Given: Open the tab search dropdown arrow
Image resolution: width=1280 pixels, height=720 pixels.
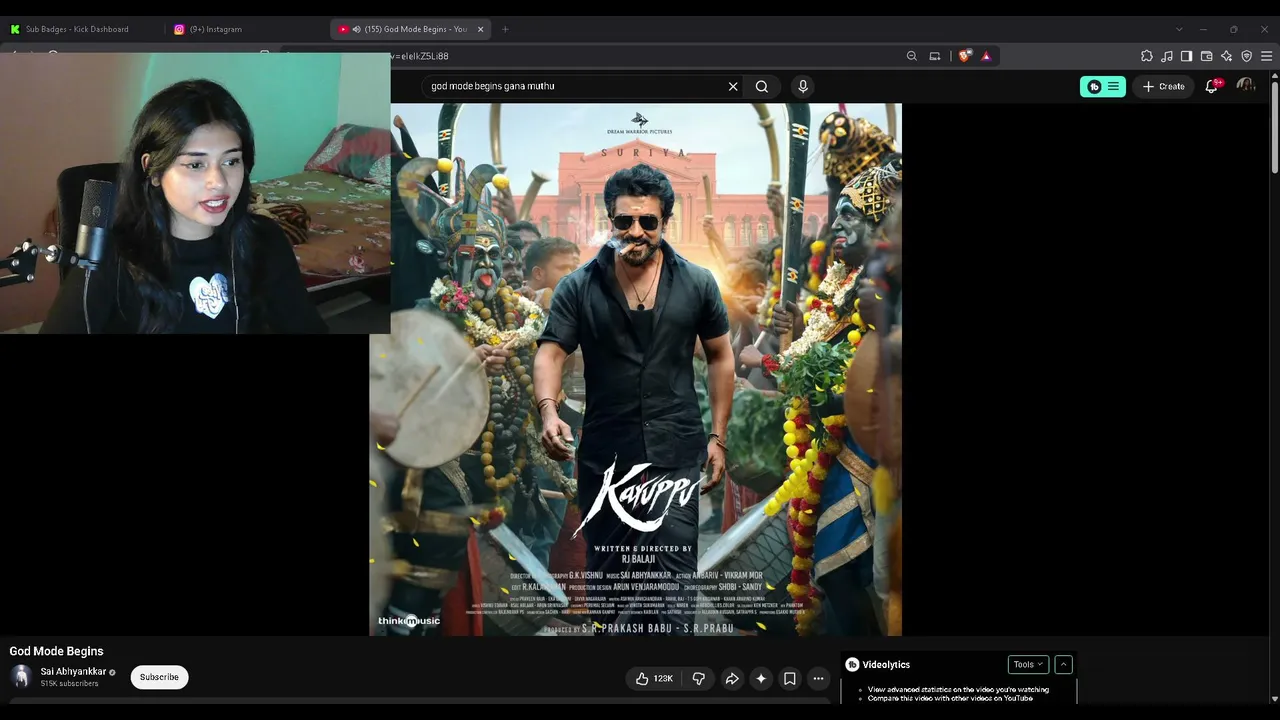Looking at the screenshot, I should coord(1179,29).
